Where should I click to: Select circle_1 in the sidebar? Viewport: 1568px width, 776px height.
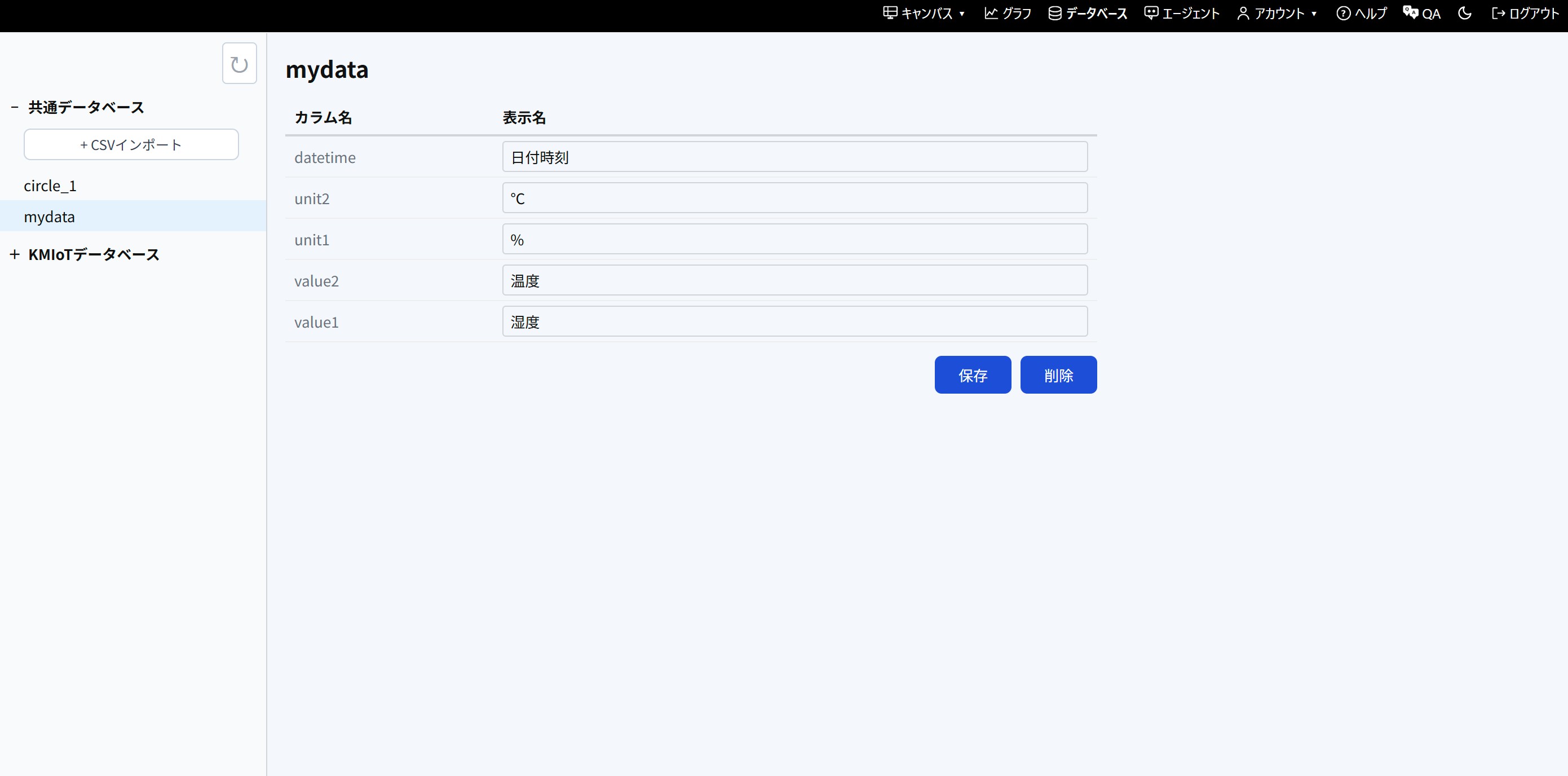pyautogui.click(x=50, y=185)
